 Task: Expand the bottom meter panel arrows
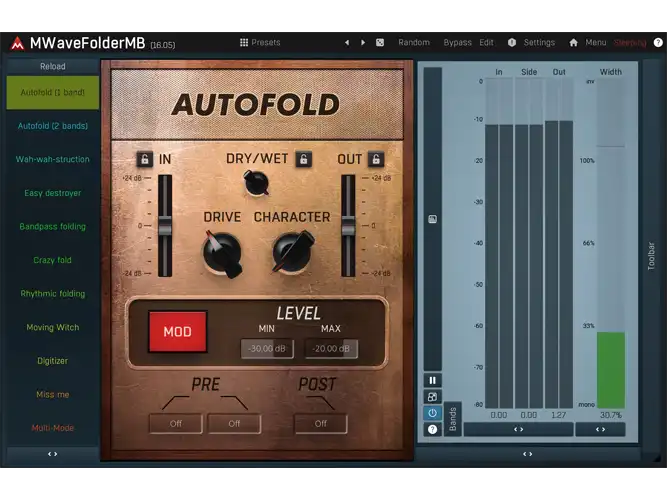pyautogui.click(x=527, y=454)
